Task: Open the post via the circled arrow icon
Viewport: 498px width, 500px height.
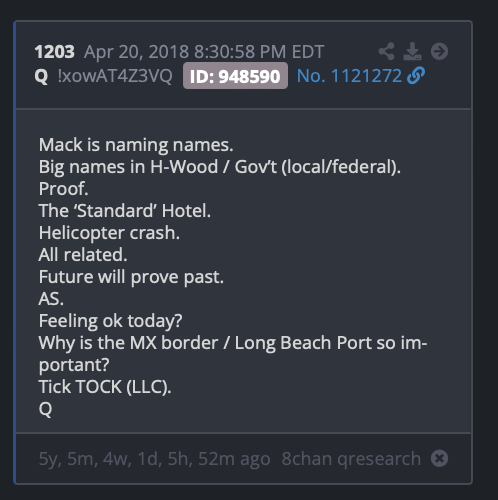Action: (x=439, y=51)
